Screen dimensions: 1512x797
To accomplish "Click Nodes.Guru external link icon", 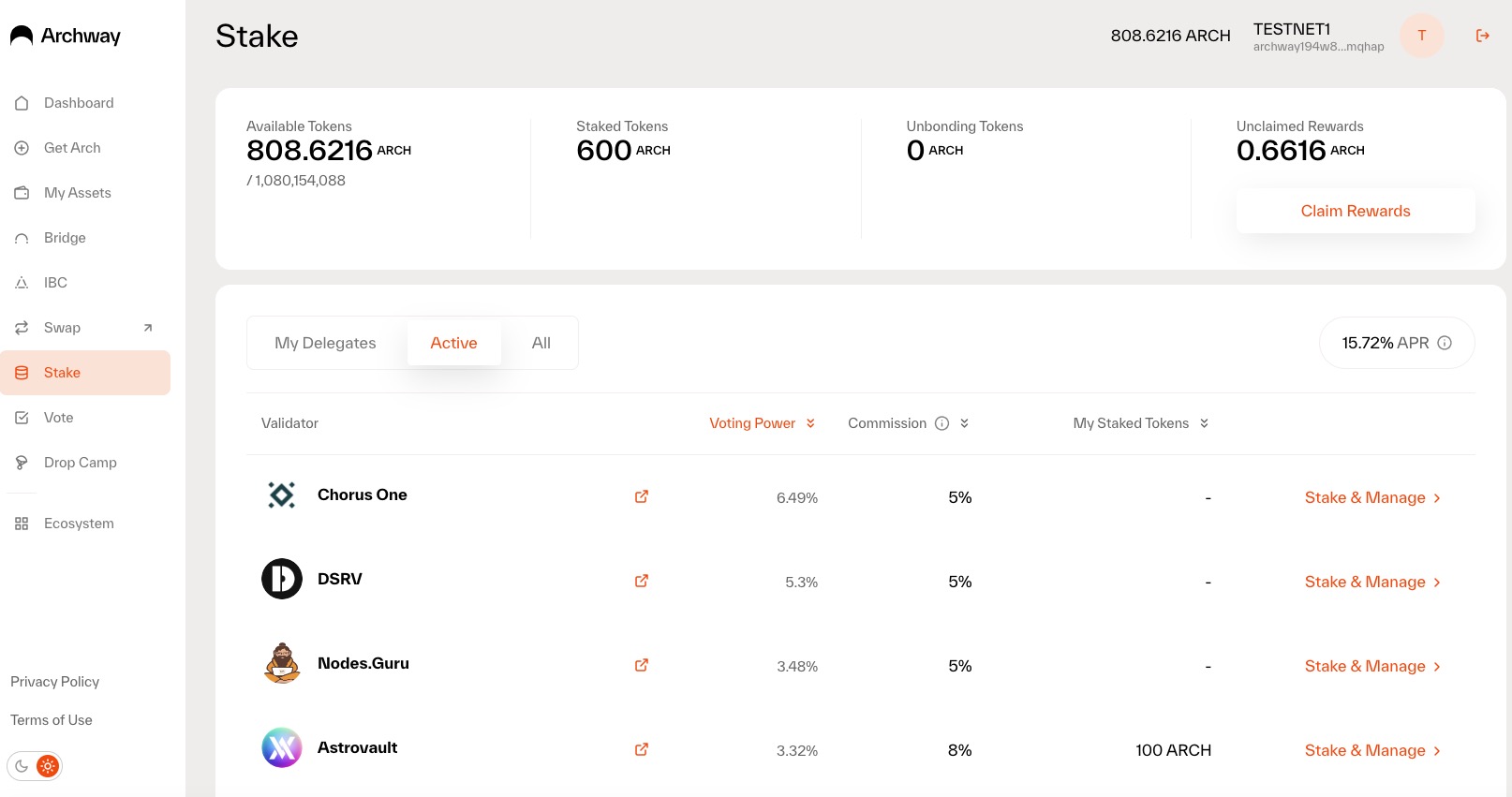I will (x=642, y=665).
